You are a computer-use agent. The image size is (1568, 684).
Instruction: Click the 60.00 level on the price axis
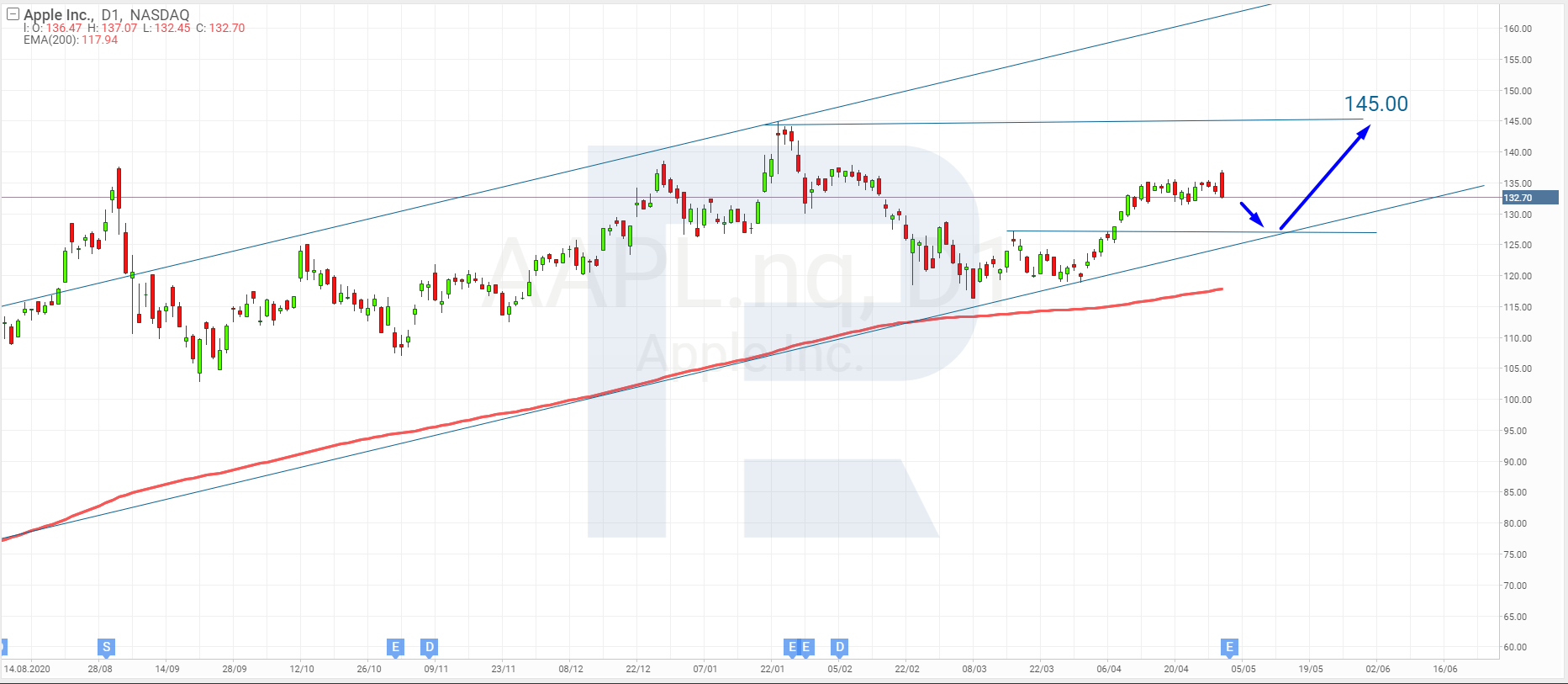tap(1515, 647)
